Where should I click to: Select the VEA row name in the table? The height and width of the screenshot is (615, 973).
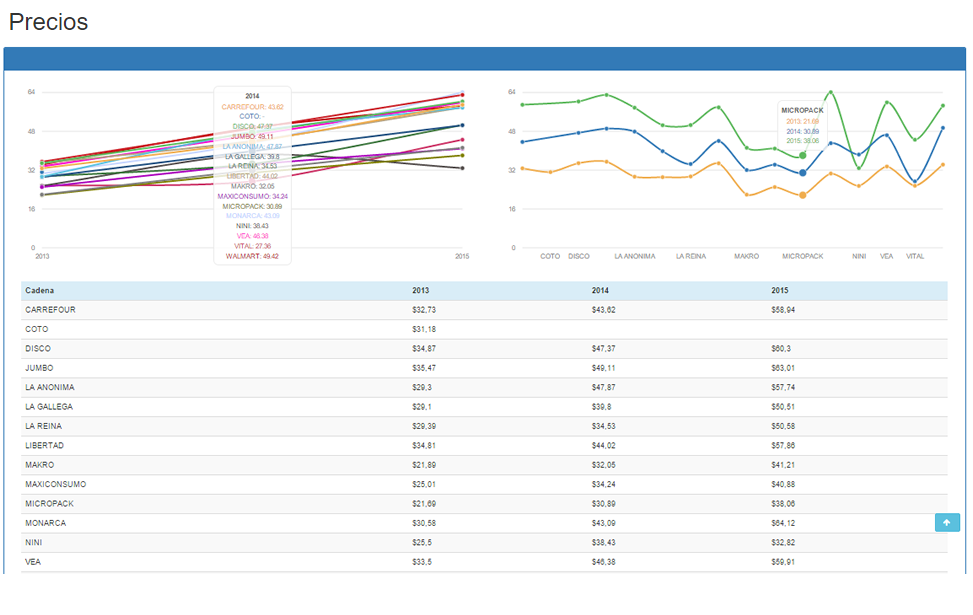[x=33, y=562]
